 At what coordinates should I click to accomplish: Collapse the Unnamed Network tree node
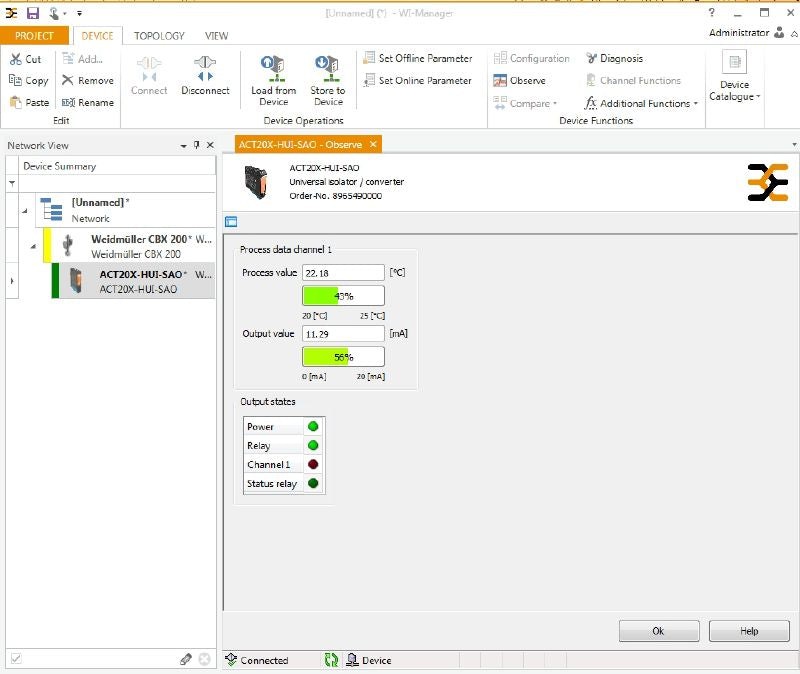click(x=24, y=210)
